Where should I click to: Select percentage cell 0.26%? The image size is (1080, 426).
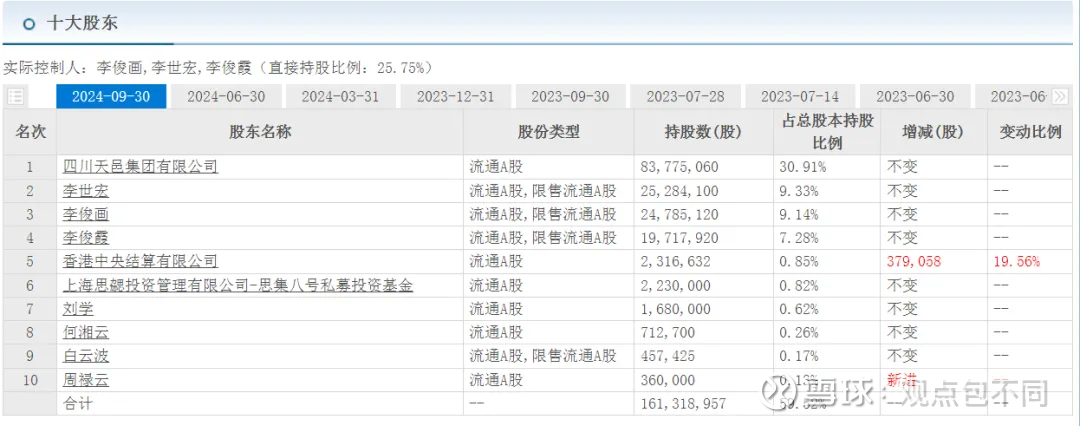click(x=799, y=333)
